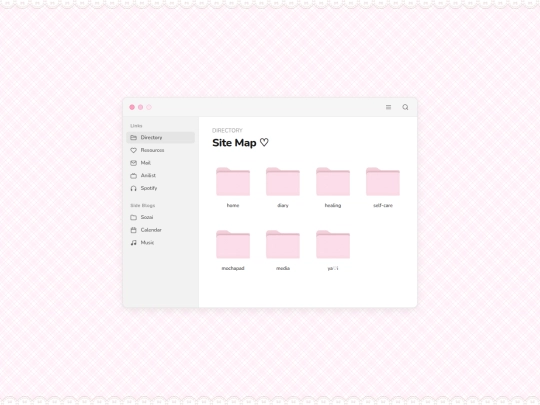Open the healing folder
This screenshot has height=405, width=540.
[333, 188]
